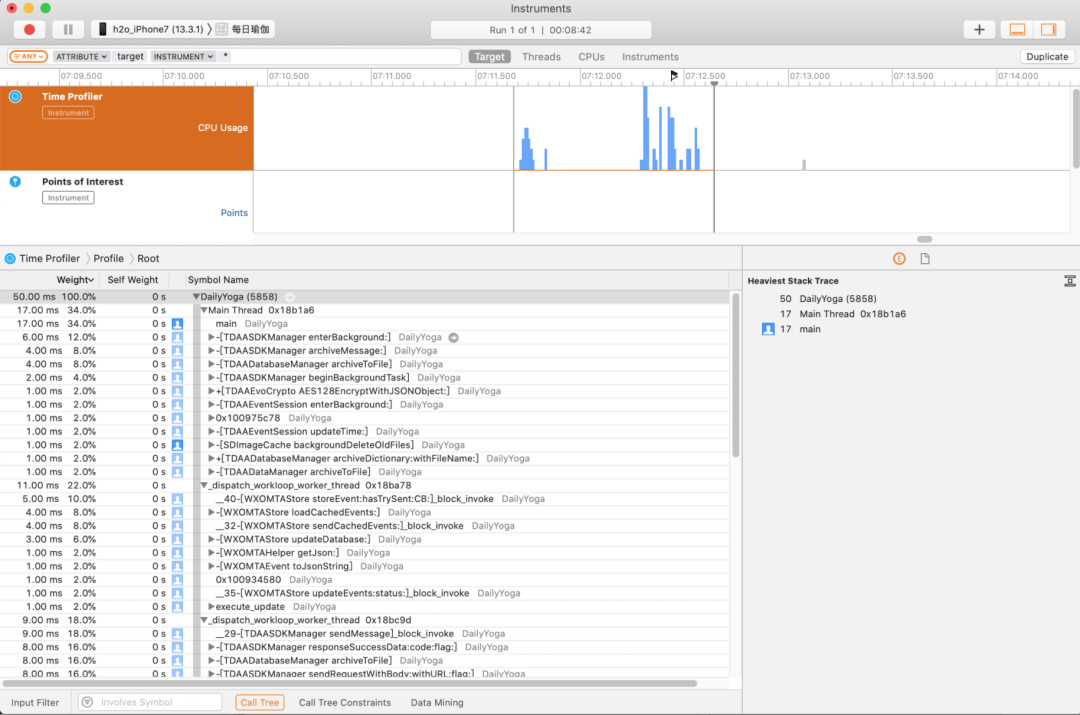The height and width of the screenshot is (715, 1080).
Task: Switch to the CPUs tab
Action: 591,56
